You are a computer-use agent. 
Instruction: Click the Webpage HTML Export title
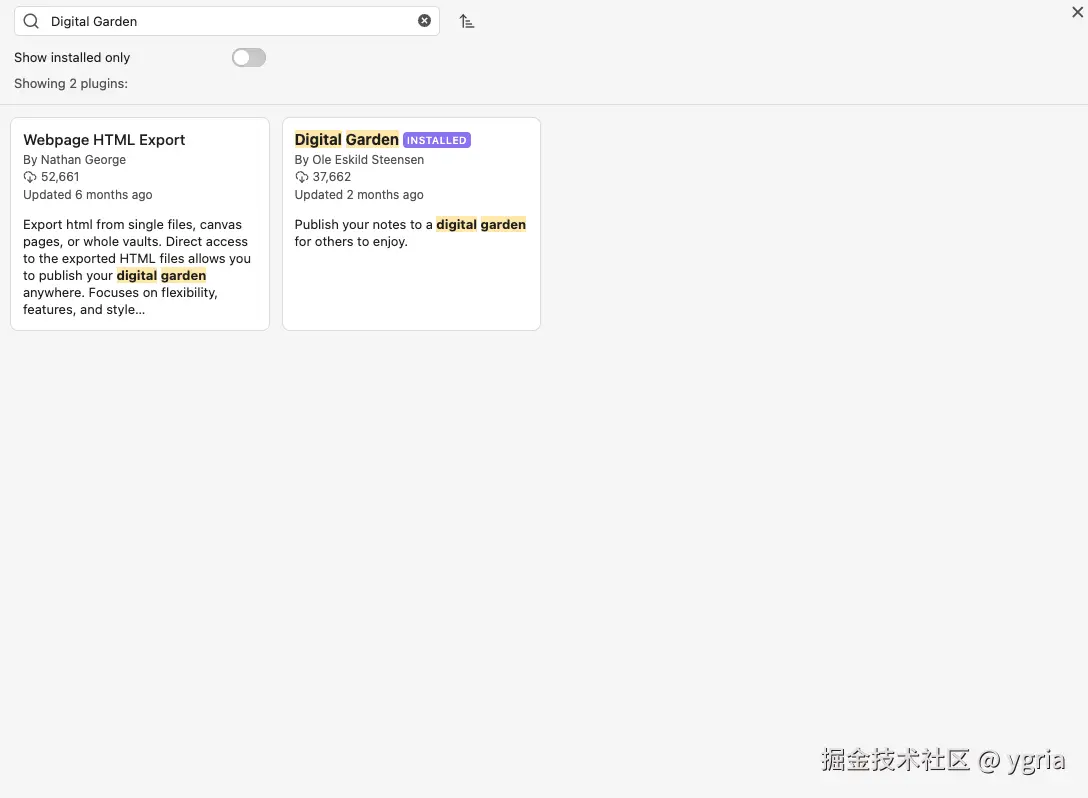pos(104,139)
